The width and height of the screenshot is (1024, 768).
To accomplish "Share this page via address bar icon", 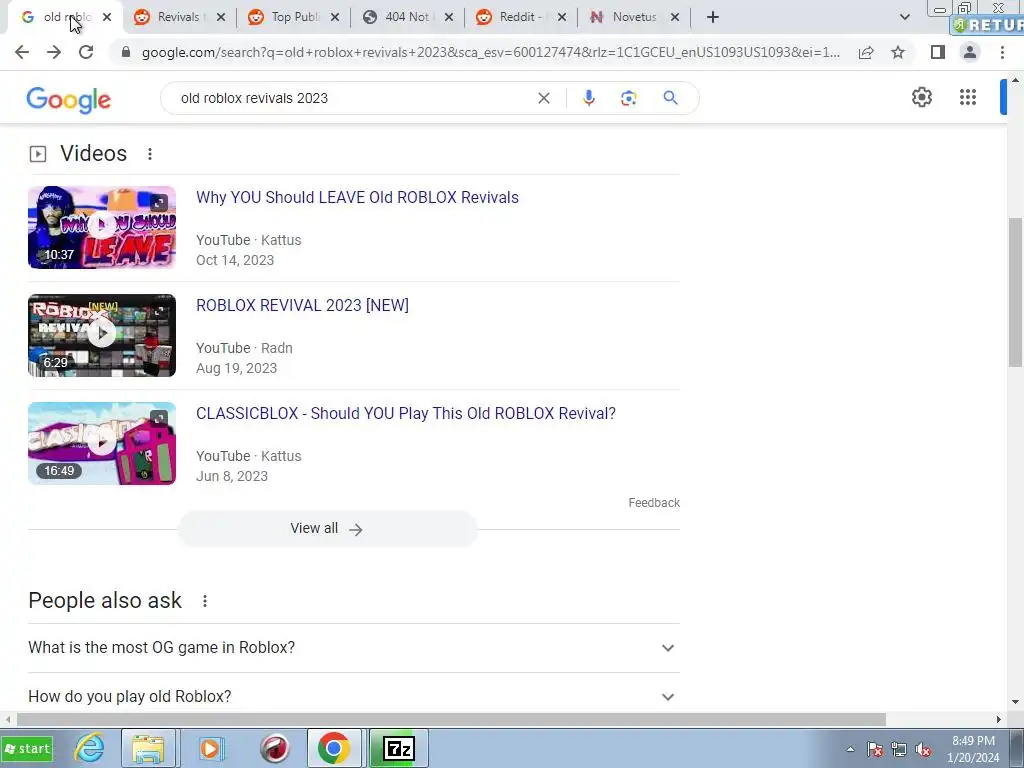I will [x=866, y=52].
